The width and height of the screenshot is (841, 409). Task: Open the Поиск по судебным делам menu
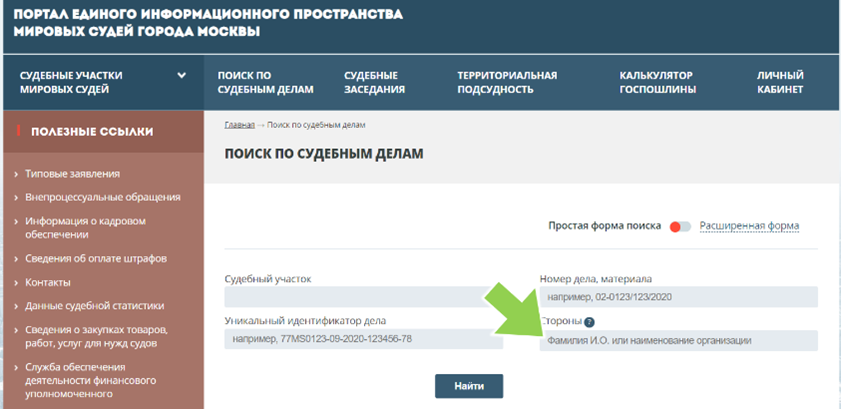(265, 82)
